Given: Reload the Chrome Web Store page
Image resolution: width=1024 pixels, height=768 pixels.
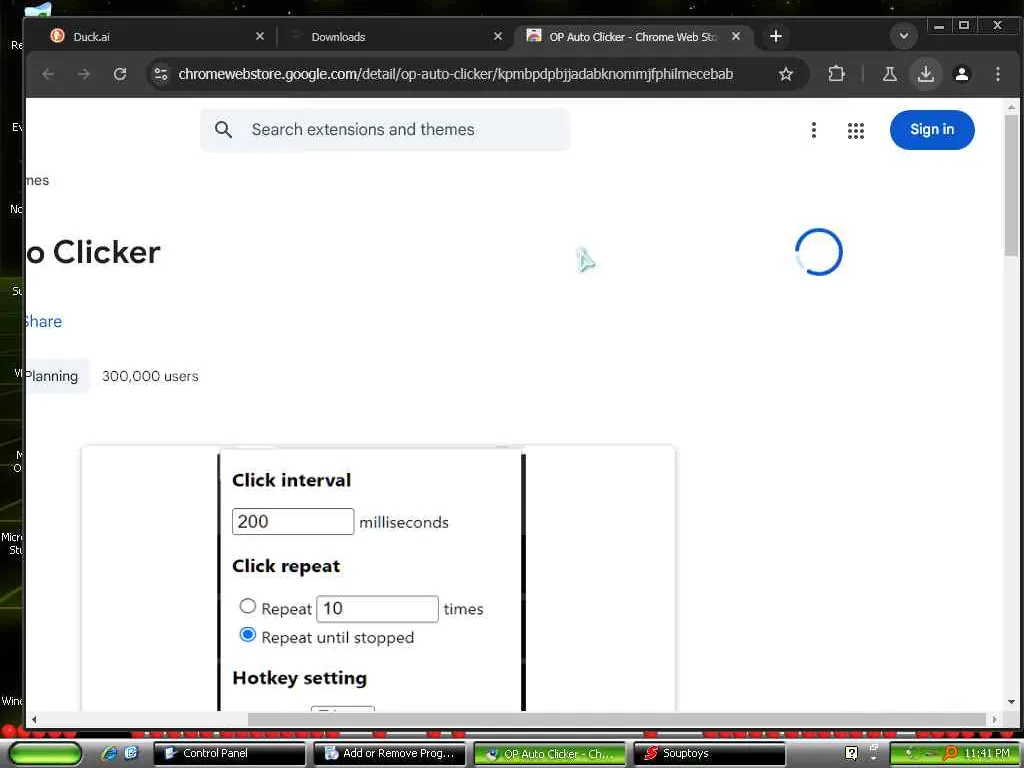Looking at the screenshot, I should 120,74.
